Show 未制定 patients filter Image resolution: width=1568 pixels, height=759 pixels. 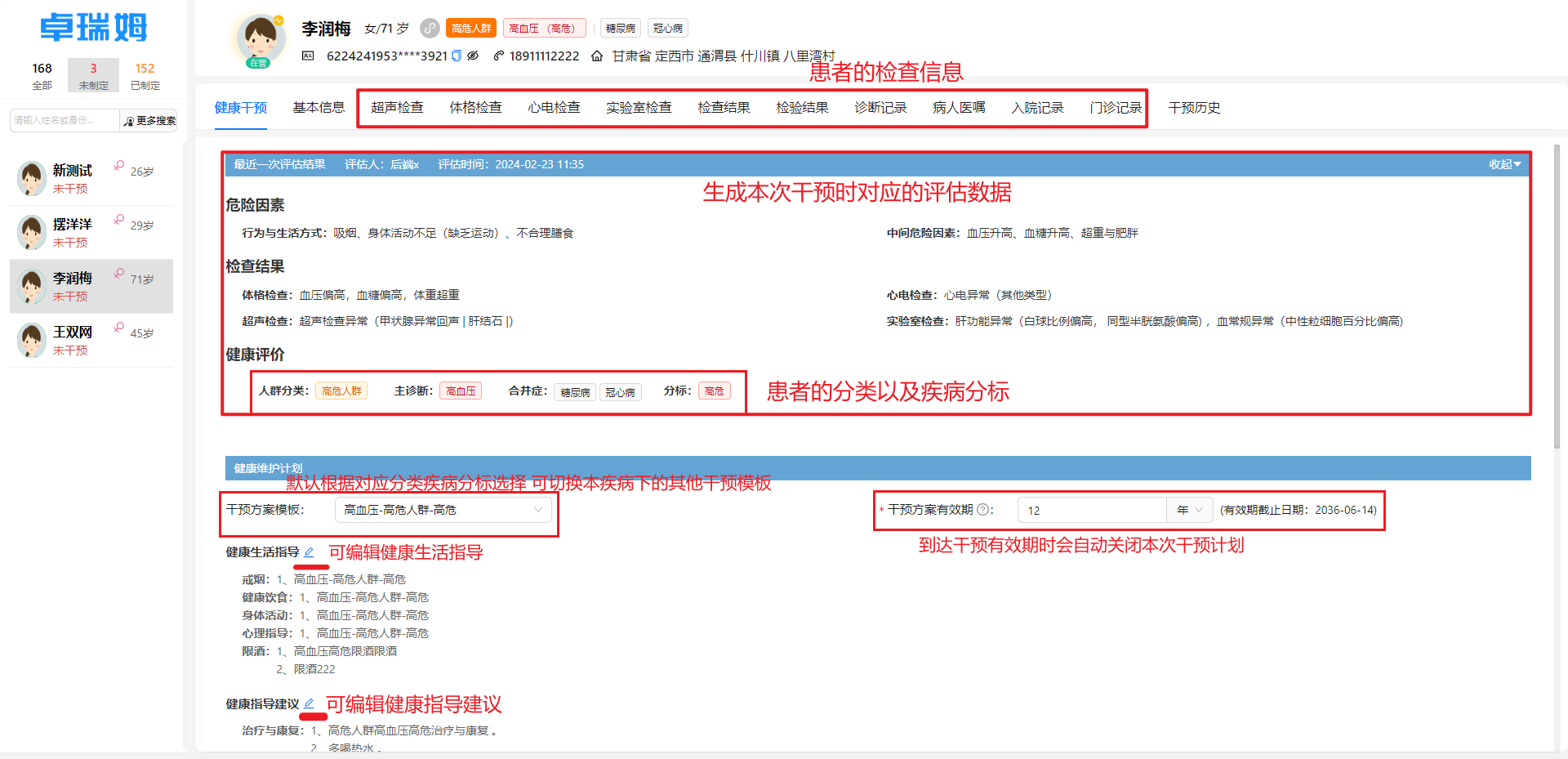click(93, 75)
